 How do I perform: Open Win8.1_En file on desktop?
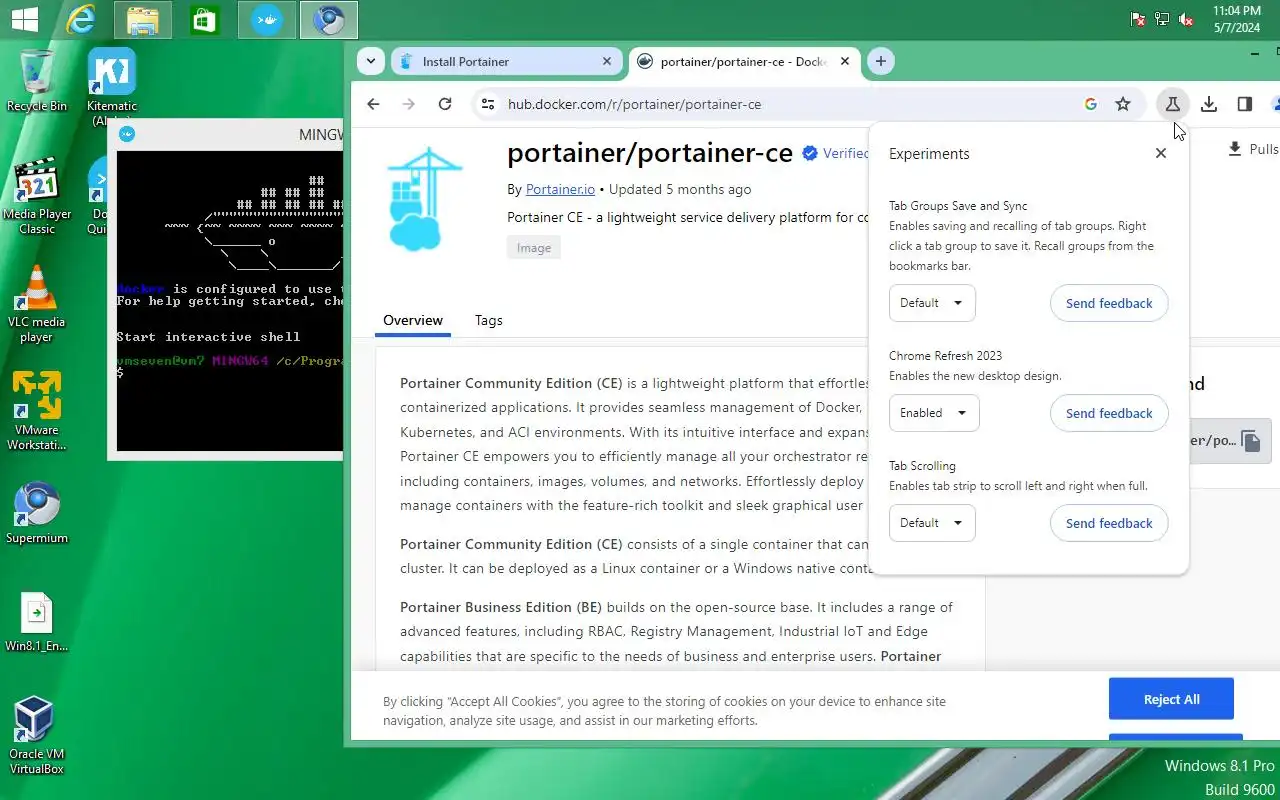(37, 622)
